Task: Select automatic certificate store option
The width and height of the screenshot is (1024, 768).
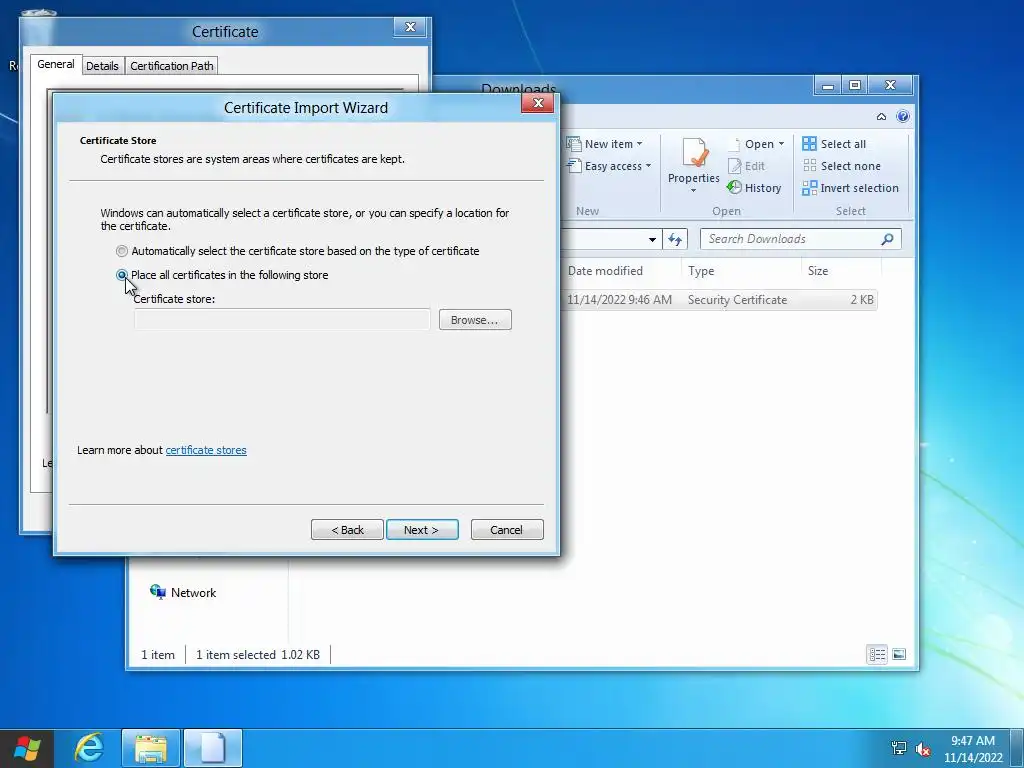Action: click(121, 251)
